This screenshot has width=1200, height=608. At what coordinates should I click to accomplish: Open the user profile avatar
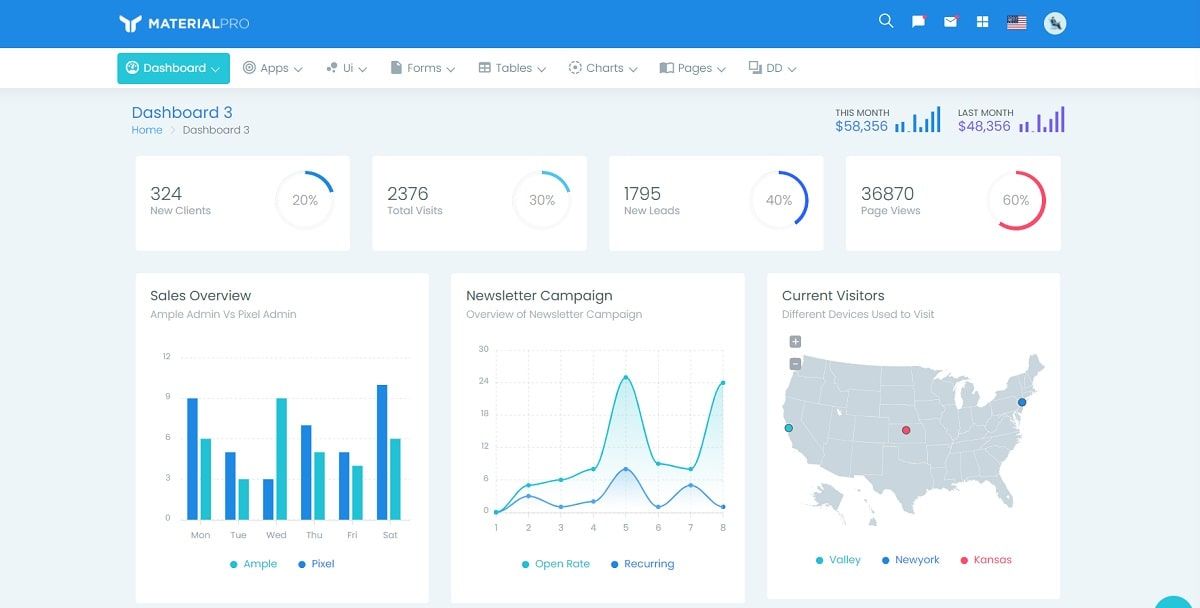1054,22
